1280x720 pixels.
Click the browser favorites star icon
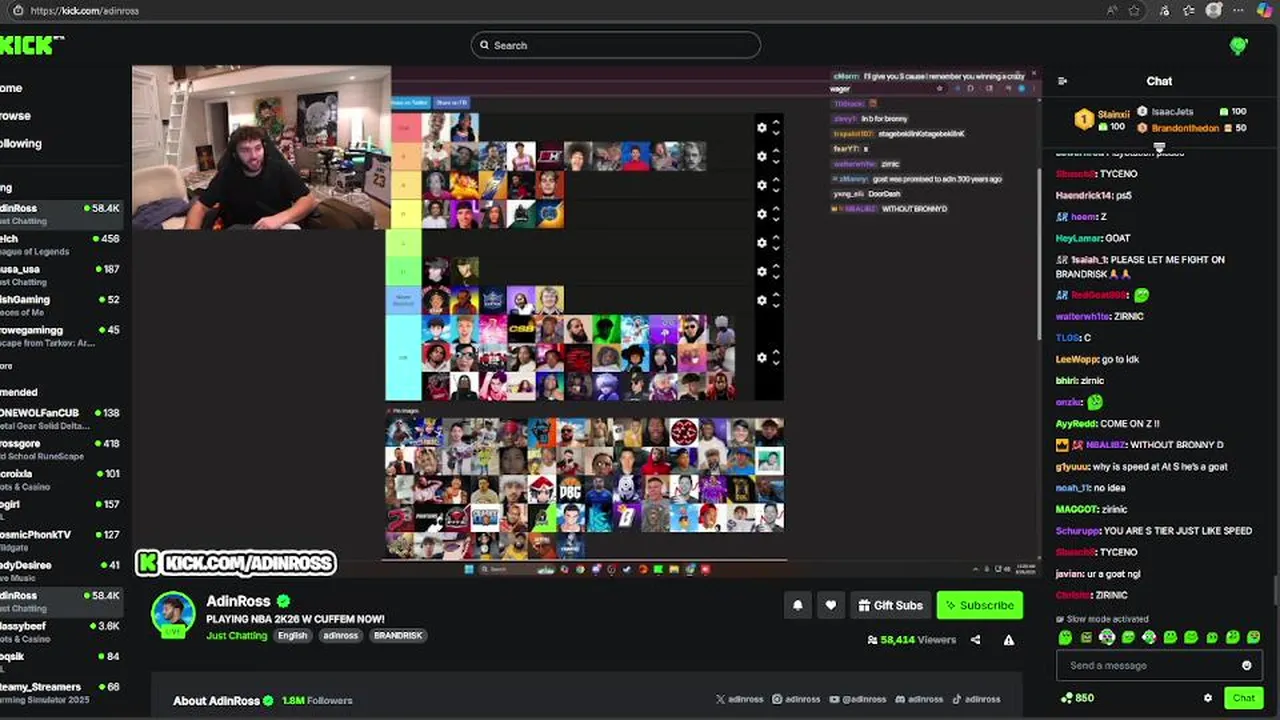coord(1135,10)
